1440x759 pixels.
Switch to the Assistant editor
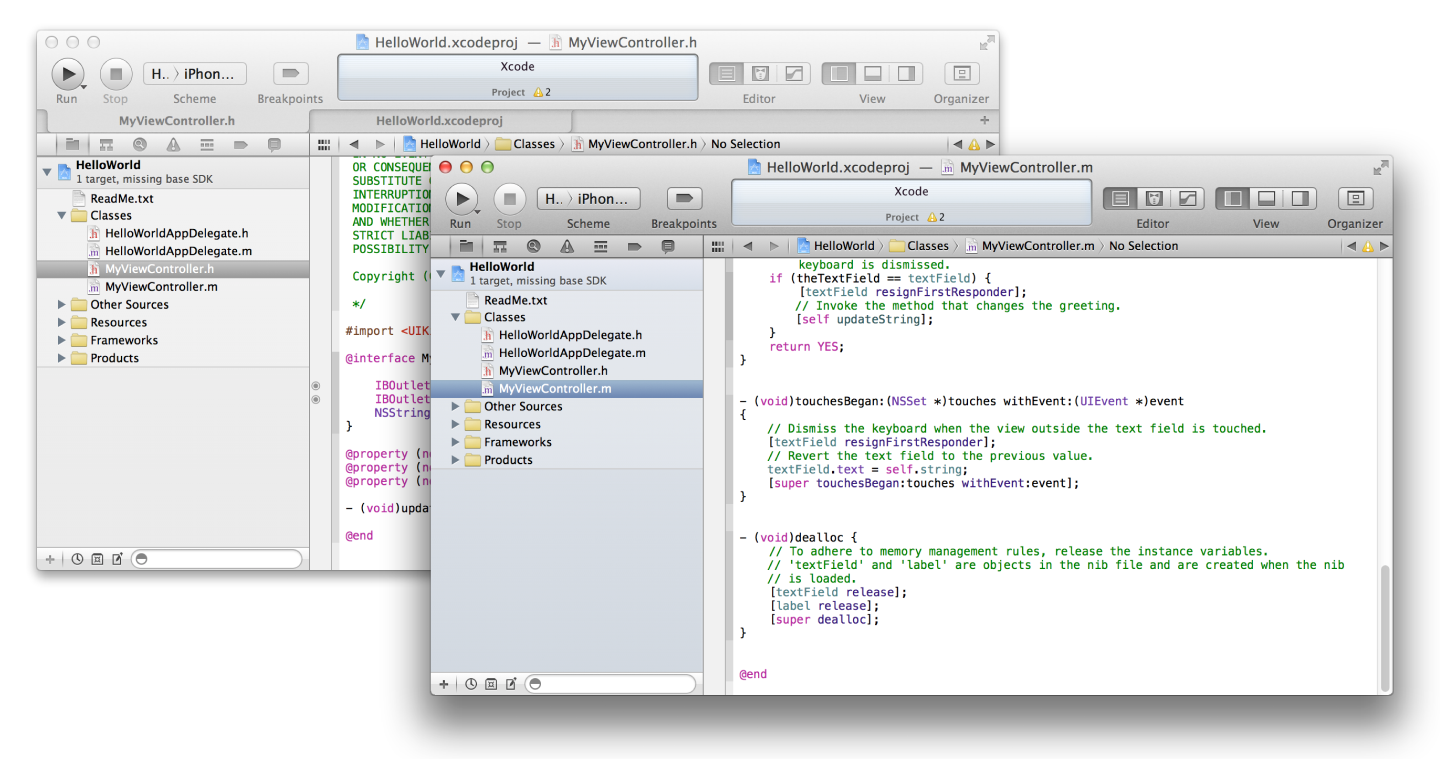click(x=1152, y=198)
